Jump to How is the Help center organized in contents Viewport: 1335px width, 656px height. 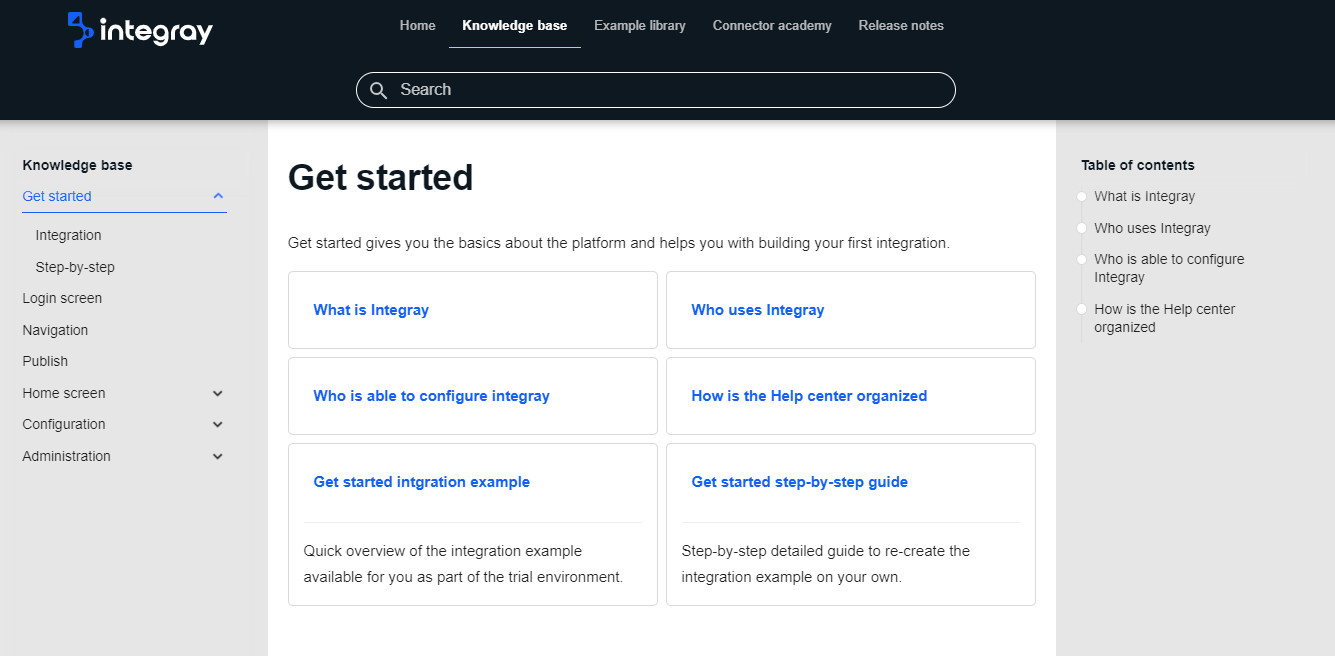coord(1164,318)
